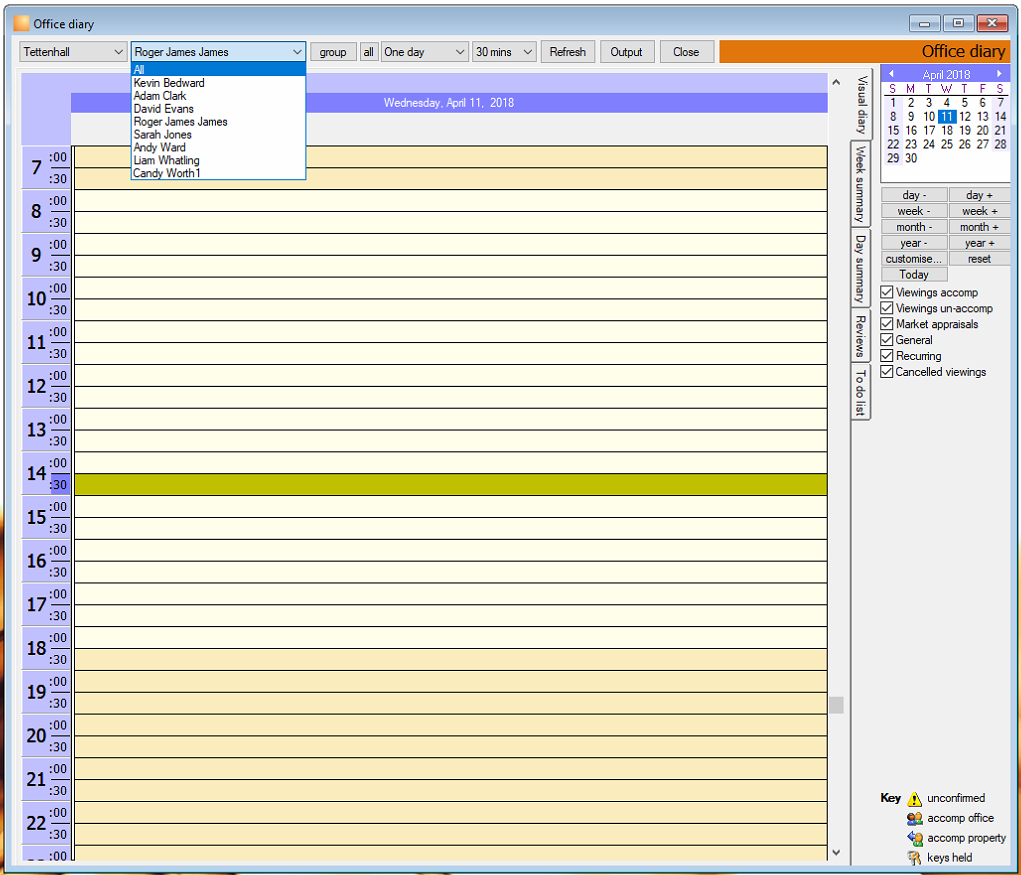The height and width of the screenshot is (875, 1021).
Task: Open the Tettenhall office dropdown
Action: coord(73,52)
